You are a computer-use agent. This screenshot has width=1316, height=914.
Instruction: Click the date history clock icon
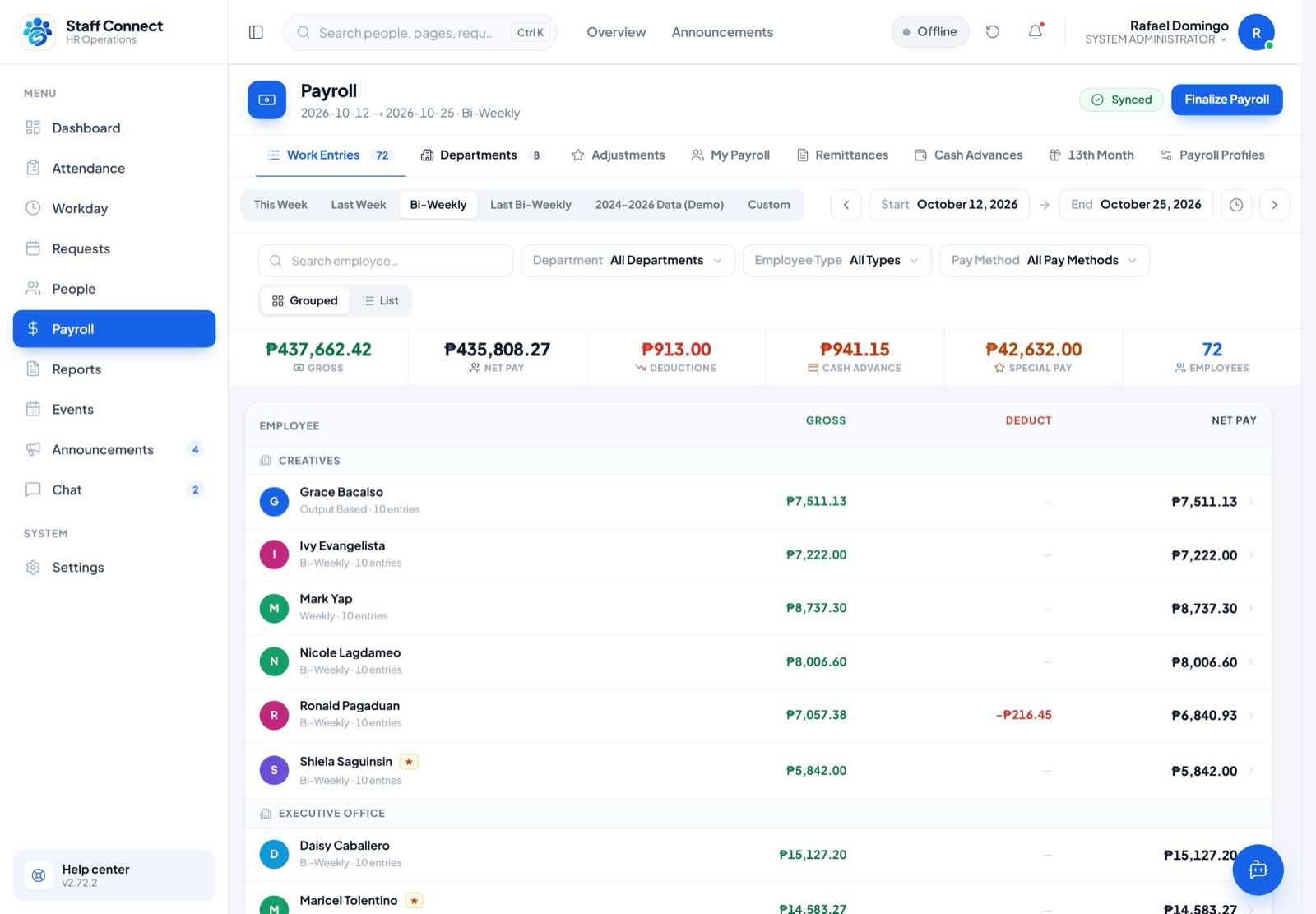1236,205
